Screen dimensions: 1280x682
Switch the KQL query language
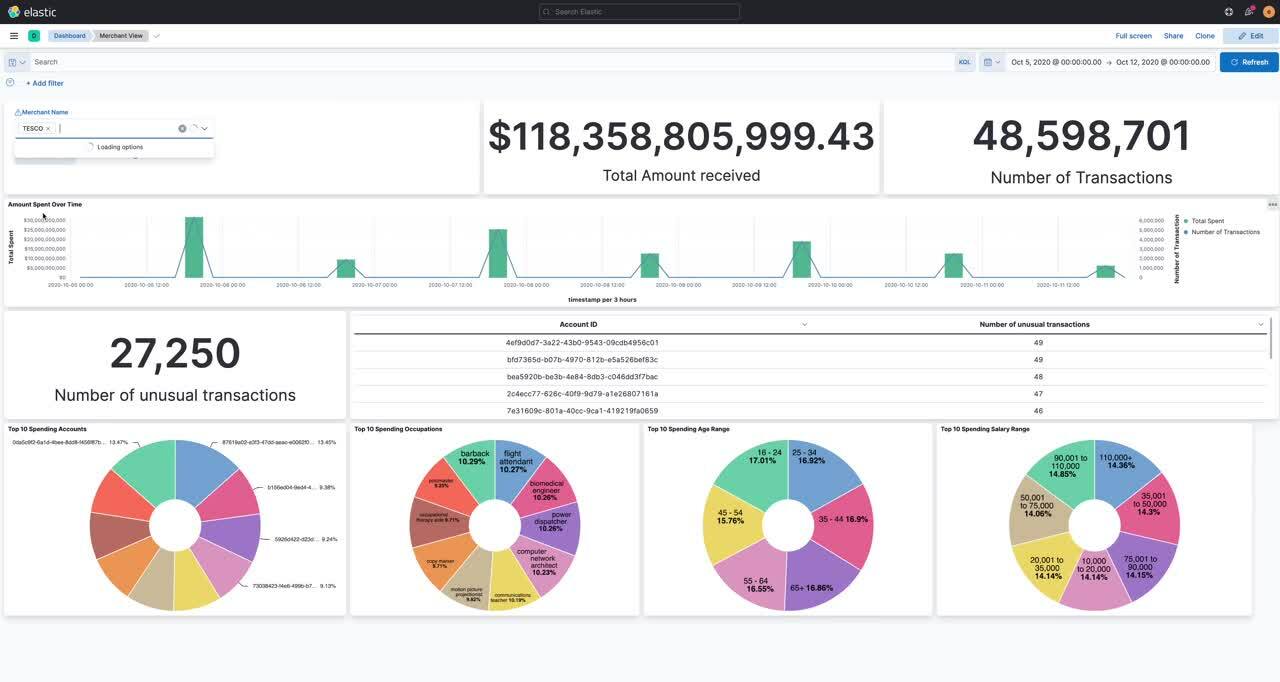(964, 62)
